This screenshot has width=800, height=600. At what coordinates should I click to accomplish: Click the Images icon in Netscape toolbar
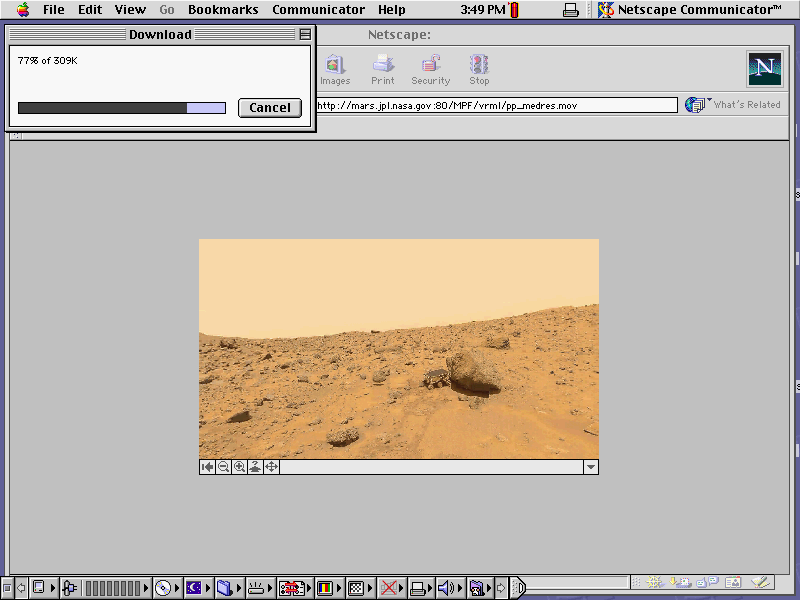pyautogui.click(x=335, y=66)
